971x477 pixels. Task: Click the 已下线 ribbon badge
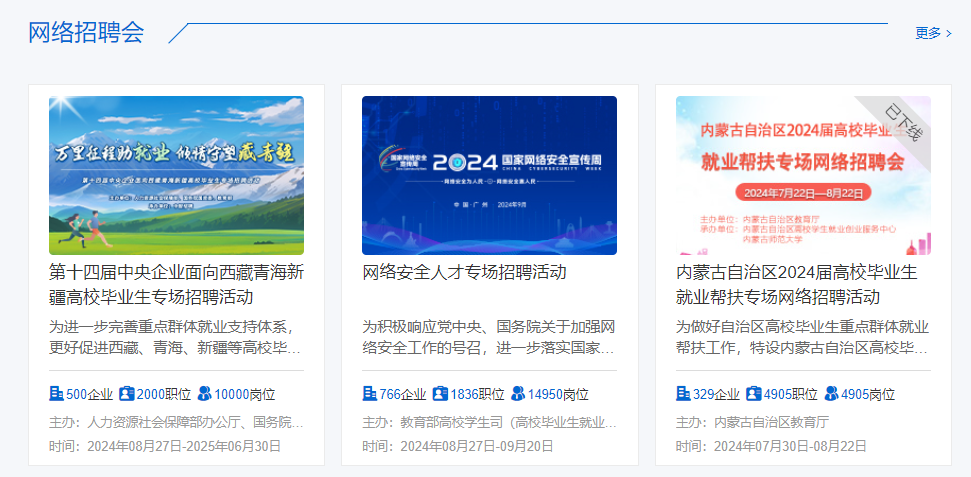[903, 124]
